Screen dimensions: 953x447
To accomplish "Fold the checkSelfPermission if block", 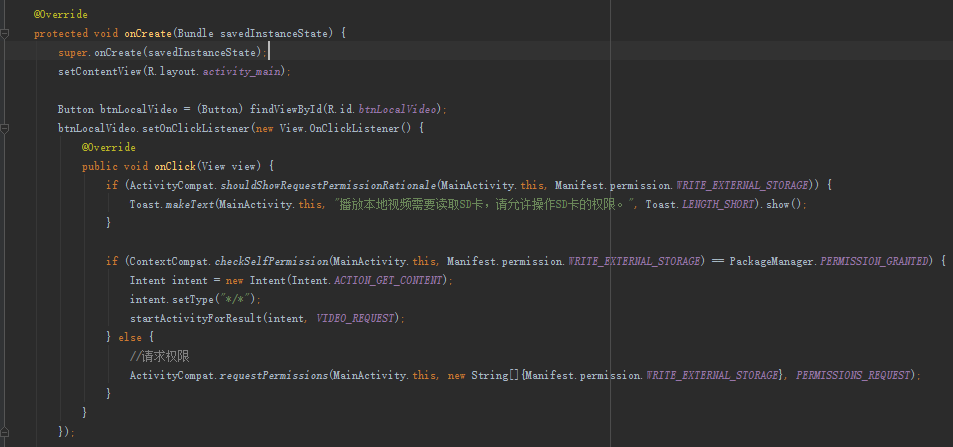I will (7, 261).
